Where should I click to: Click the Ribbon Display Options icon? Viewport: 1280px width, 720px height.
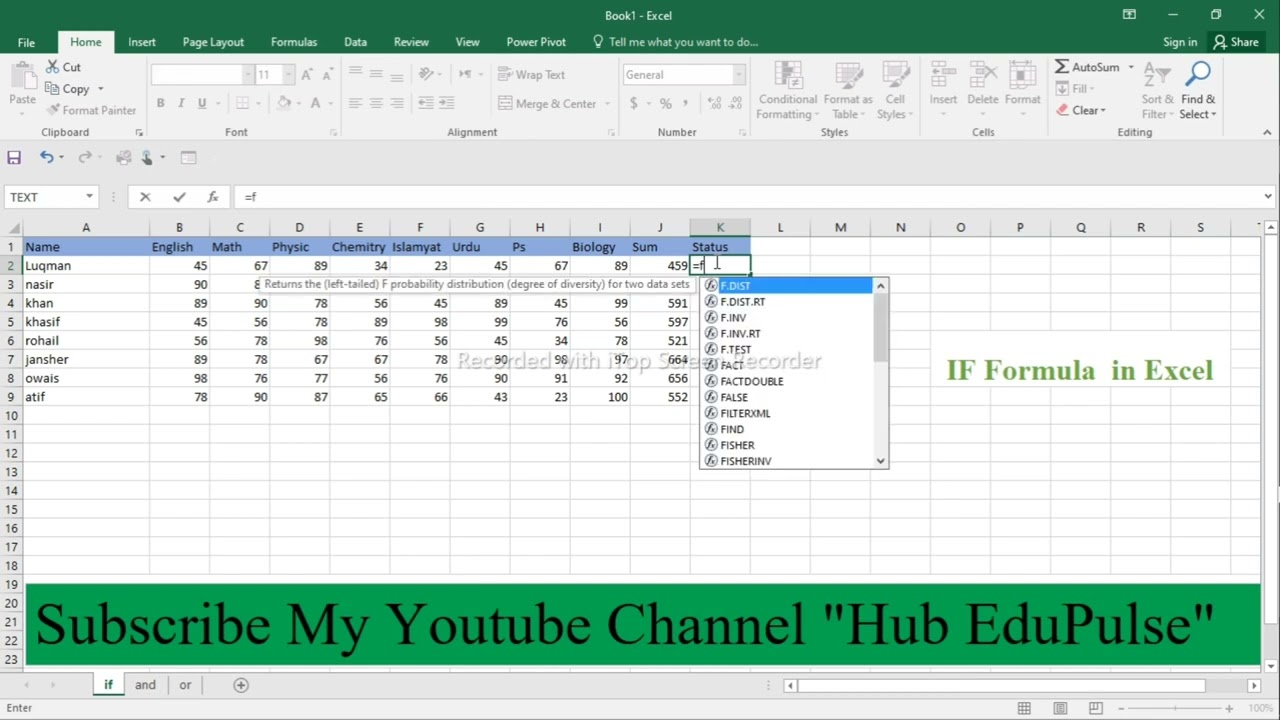[x=1129, y=15]
